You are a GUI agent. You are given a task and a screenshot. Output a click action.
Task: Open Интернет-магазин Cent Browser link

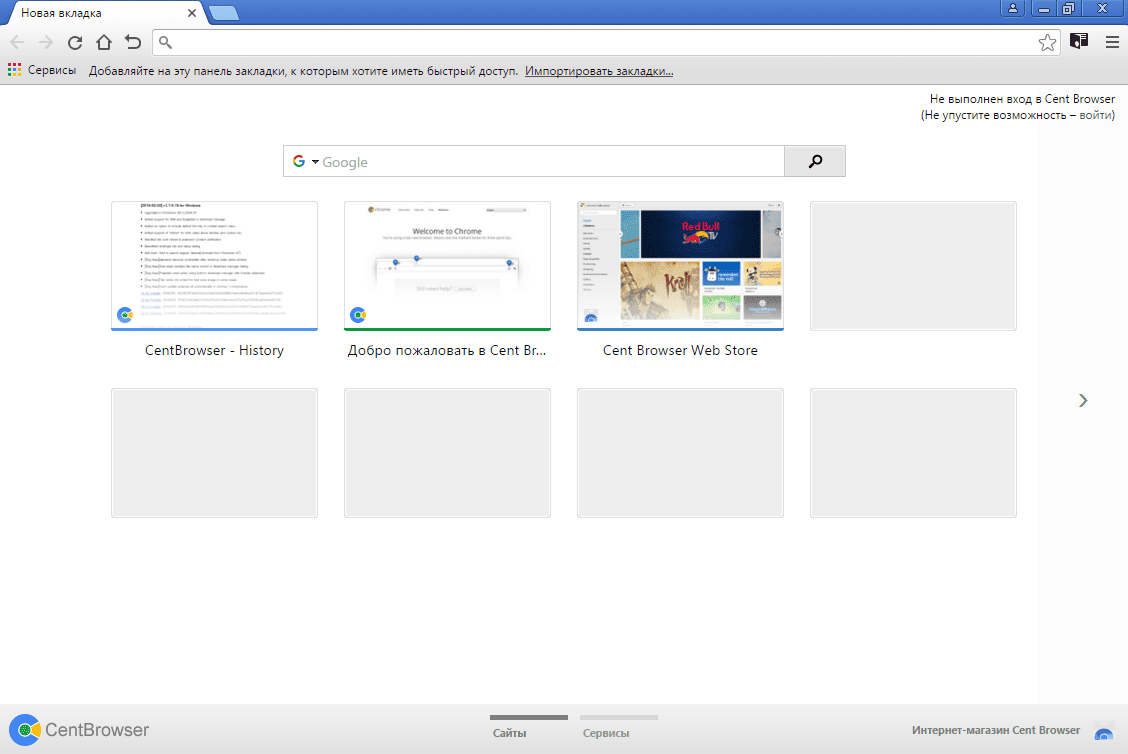995,730
